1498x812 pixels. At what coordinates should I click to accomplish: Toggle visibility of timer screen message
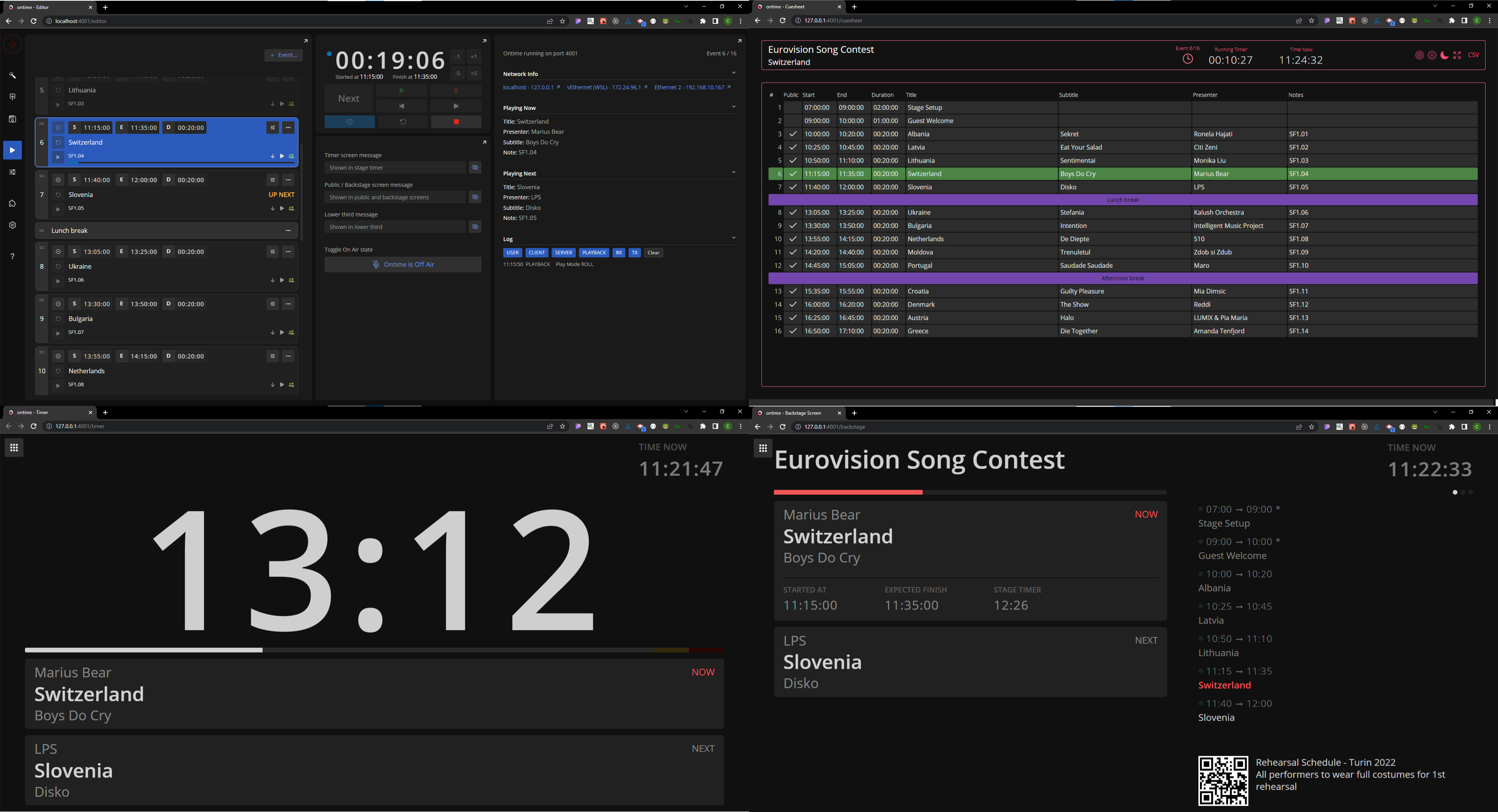475,167
